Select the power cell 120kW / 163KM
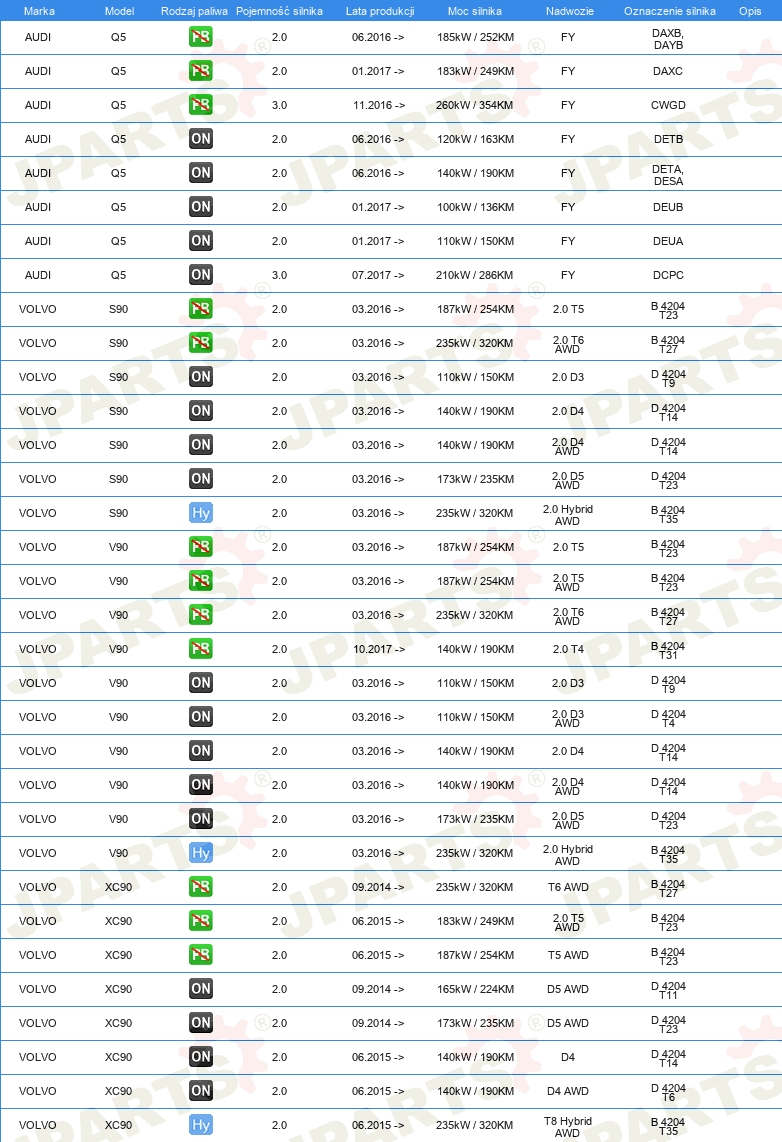 tap(475, 139)
